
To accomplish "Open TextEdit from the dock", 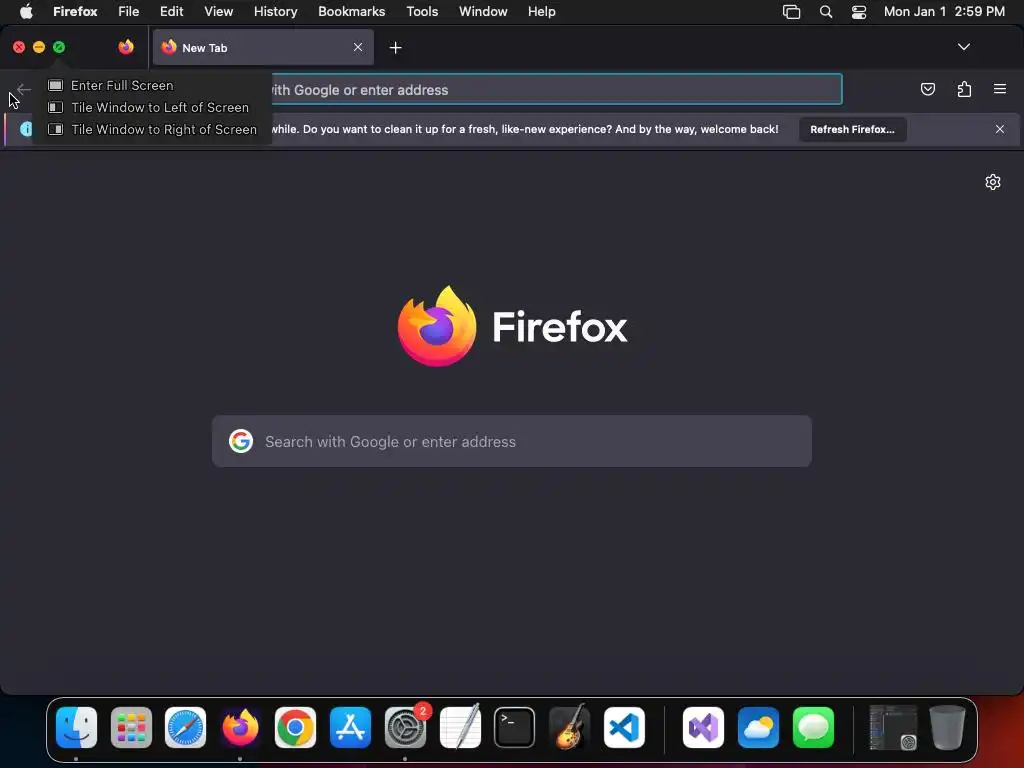I will 460,727.
